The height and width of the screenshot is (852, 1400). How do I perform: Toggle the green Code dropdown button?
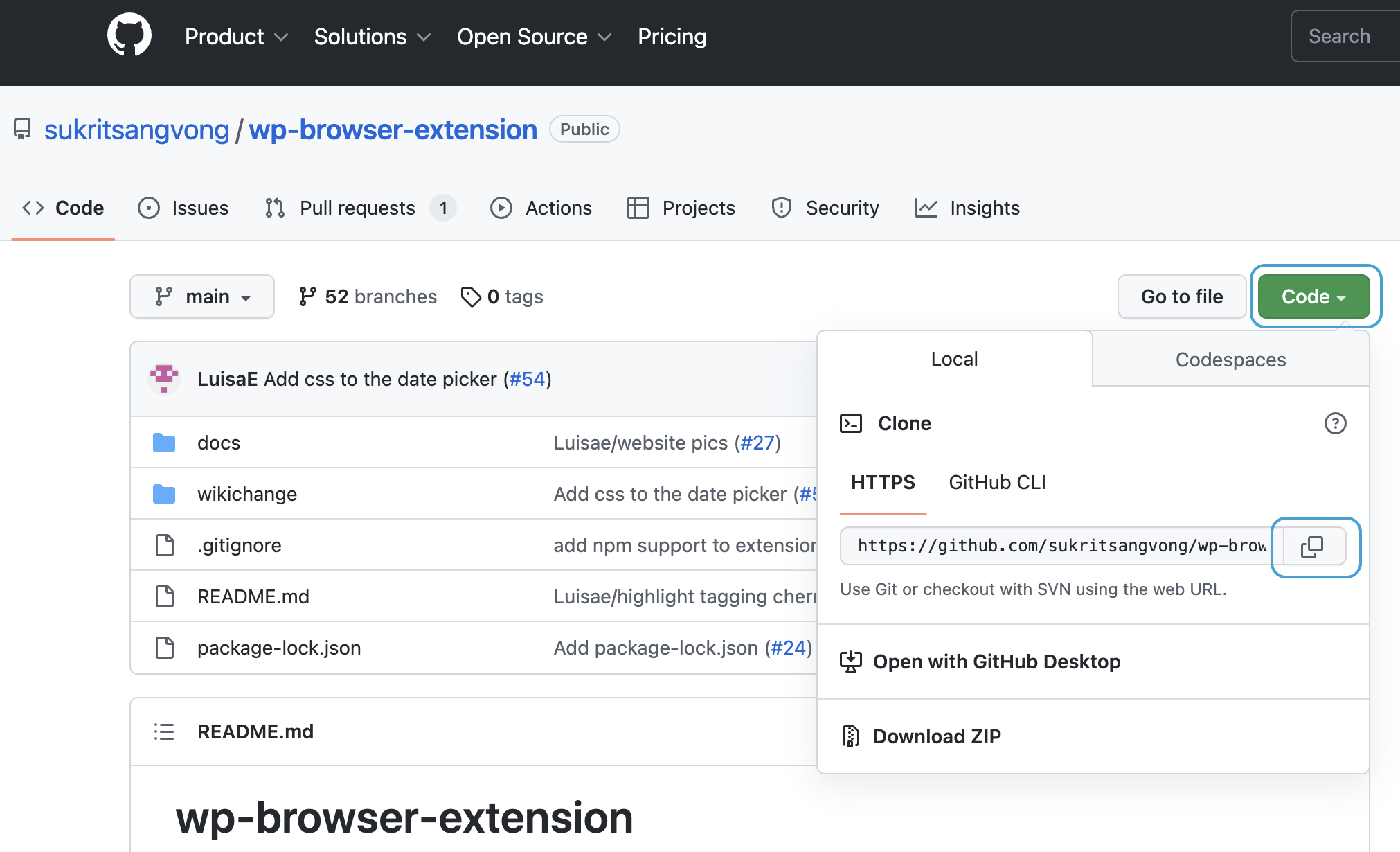tap(1313, 296)
